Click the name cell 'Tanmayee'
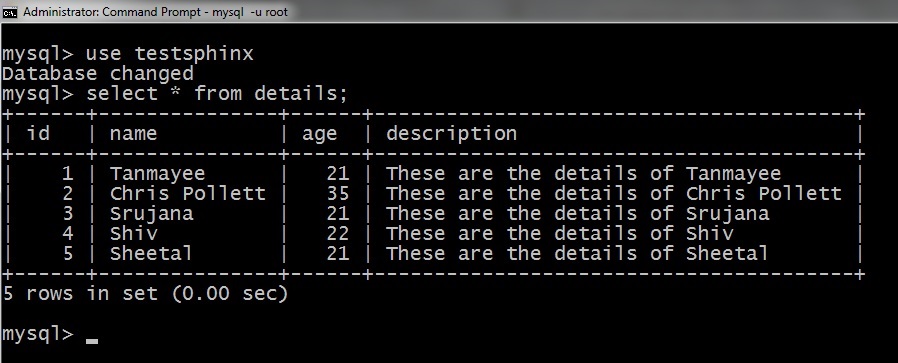Image resolution: width=898 pixels, height=363 pixels. pos(157,173)
